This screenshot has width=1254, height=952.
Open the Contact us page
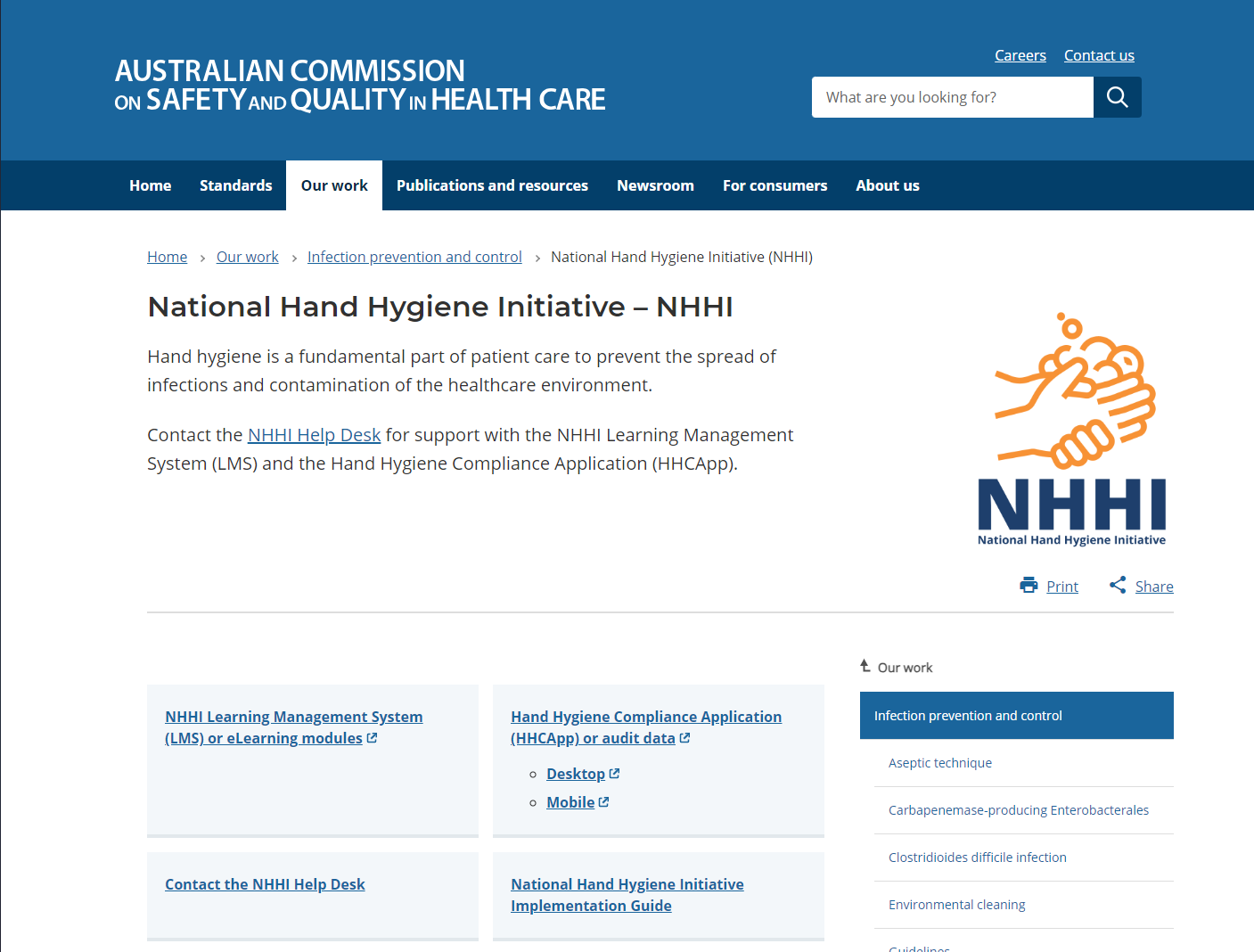[x=1099, y=54]
